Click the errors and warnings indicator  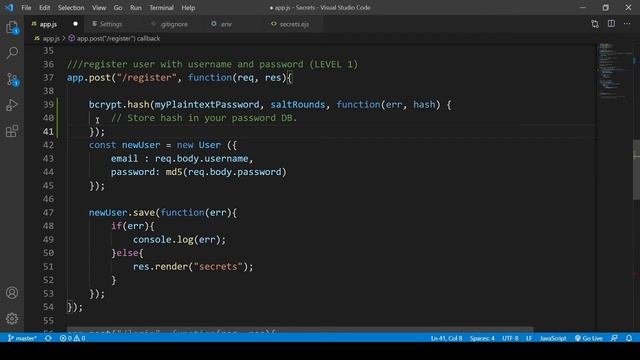[72, 338]
